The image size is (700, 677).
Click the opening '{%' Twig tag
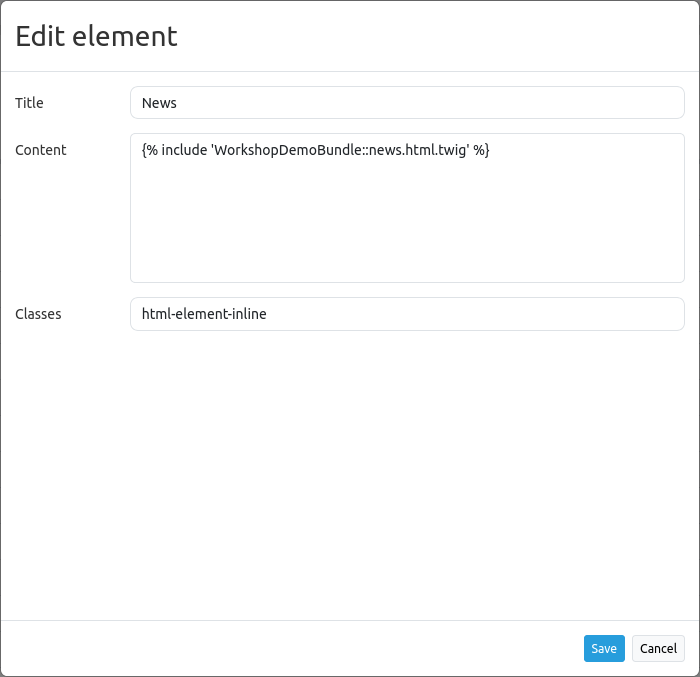click(x=149, y=150)
